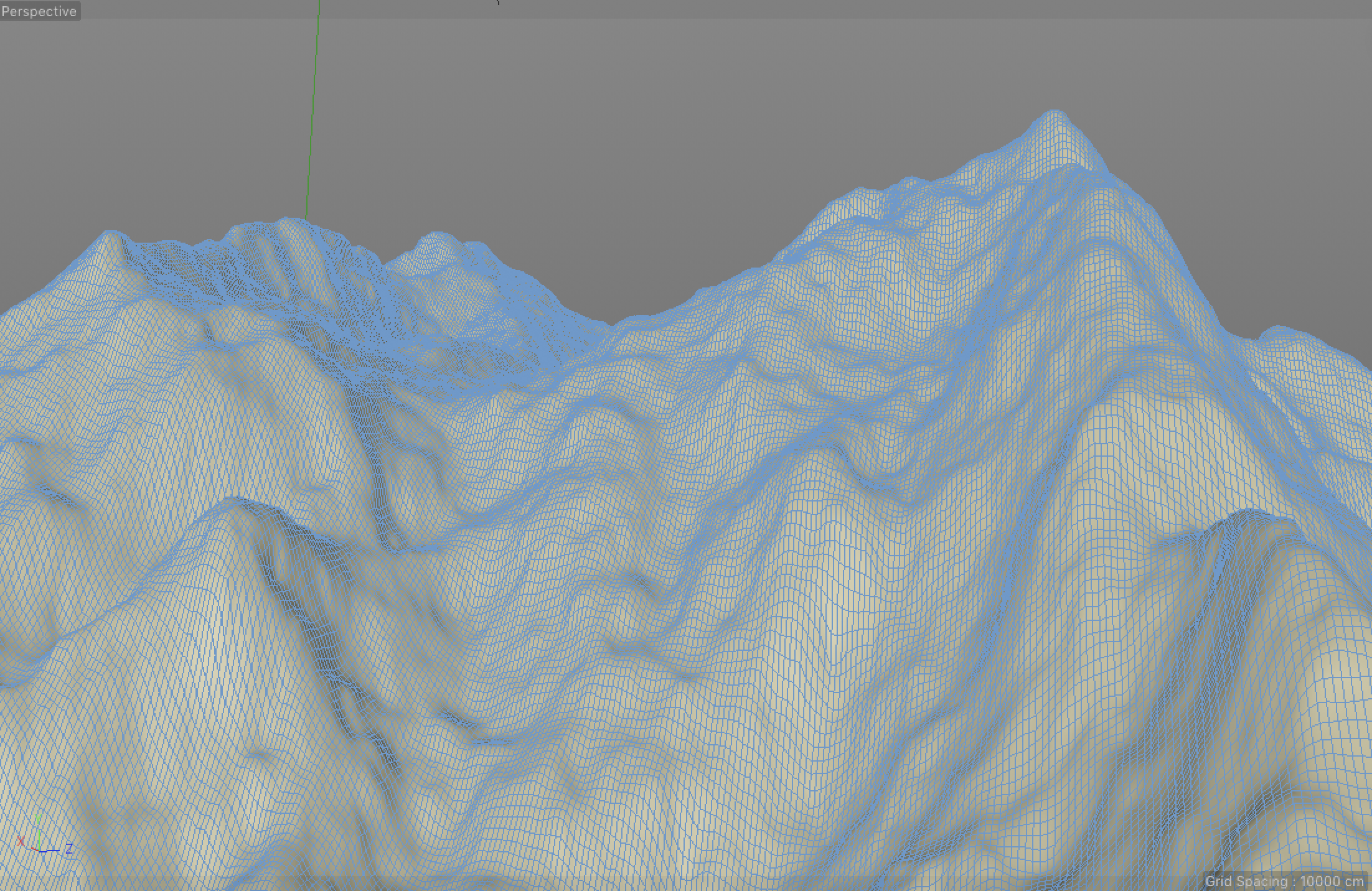Screen dimensions: 1372x891
Task: Click the Grid Spacing 10000 cm readout
Action: pos(1284,881)
